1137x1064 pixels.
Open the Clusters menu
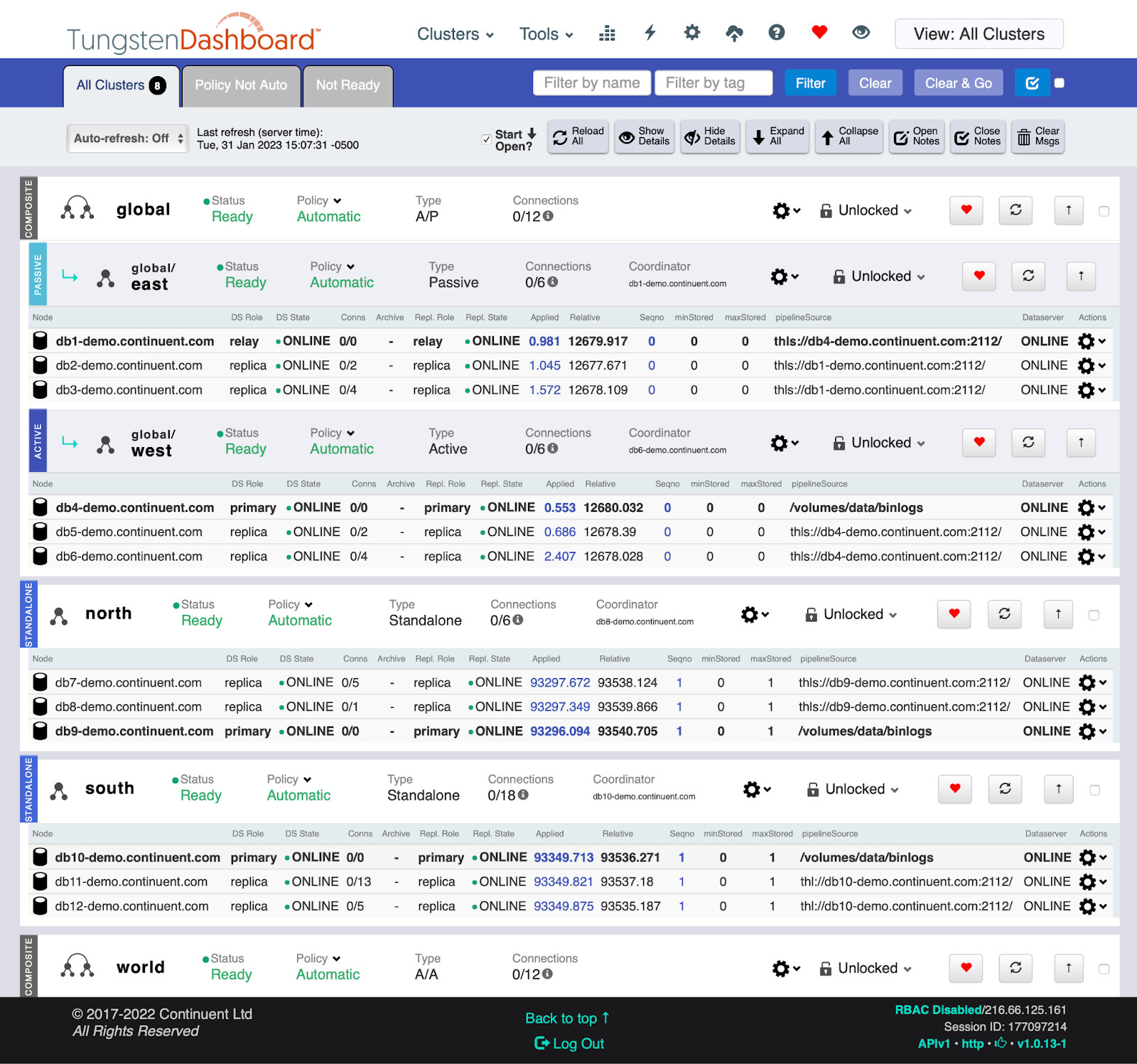tap(455, 34)
